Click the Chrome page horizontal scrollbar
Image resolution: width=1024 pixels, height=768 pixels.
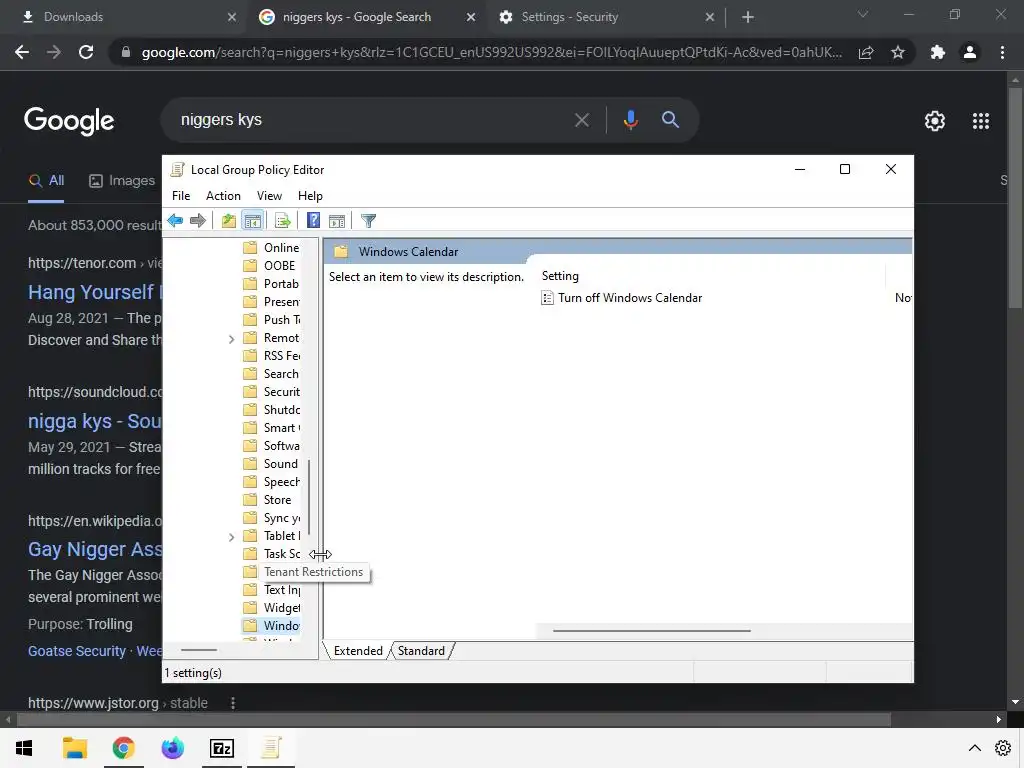pos(454,720)
